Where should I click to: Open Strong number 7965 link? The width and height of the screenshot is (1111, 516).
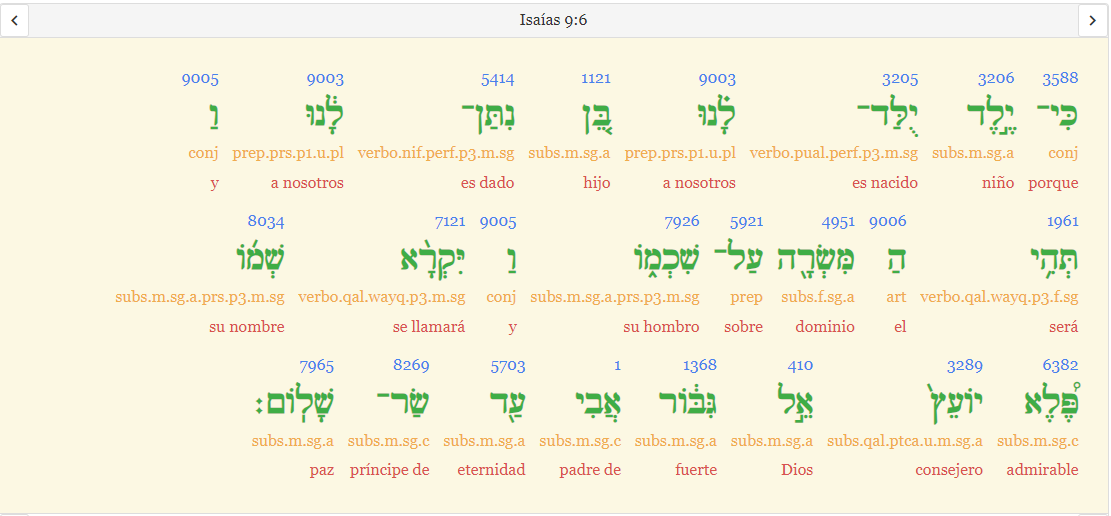(317, 366)
